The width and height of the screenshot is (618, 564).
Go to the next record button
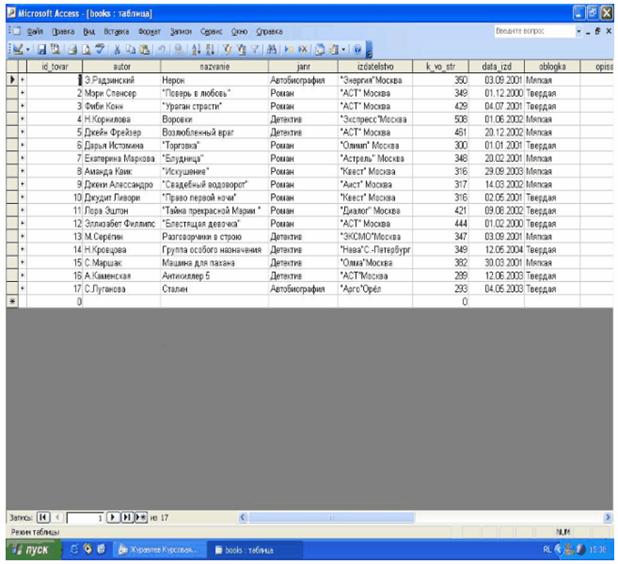(113, 517)
